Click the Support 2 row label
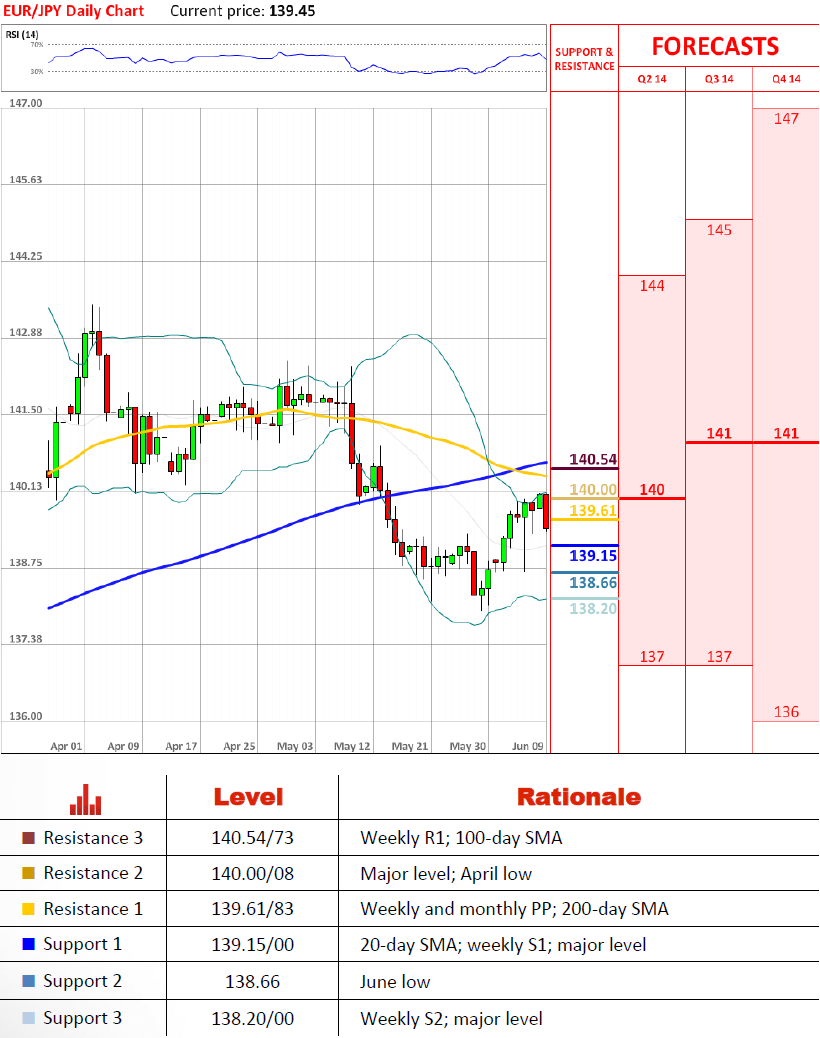 point(83,982)
